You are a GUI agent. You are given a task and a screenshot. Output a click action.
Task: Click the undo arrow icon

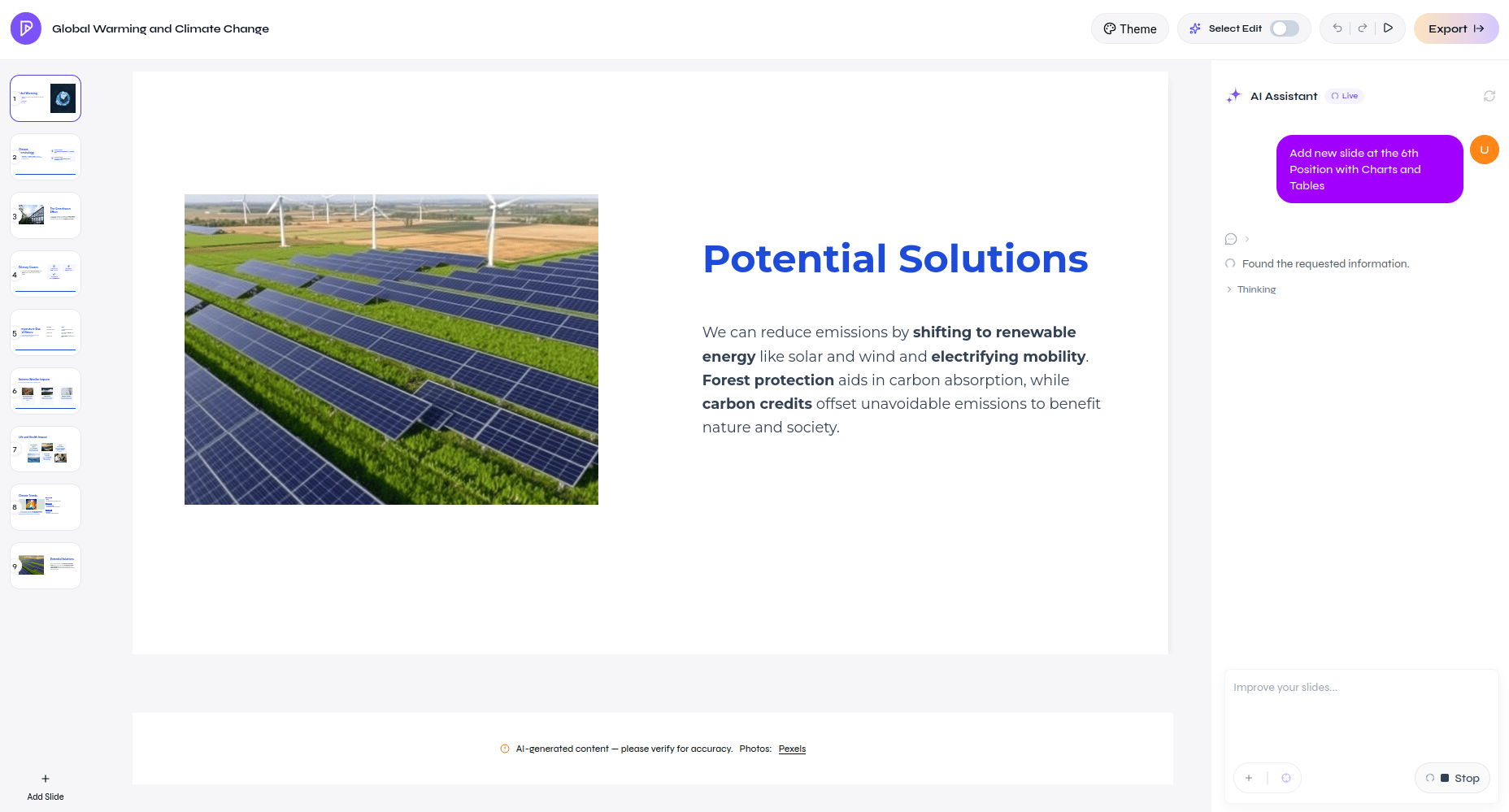(1337, 28)
